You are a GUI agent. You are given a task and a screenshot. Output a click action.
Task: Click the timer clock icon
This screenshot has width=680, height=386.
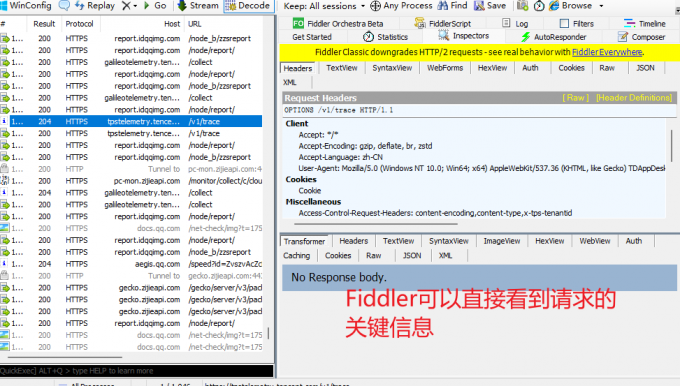point(539,6)
